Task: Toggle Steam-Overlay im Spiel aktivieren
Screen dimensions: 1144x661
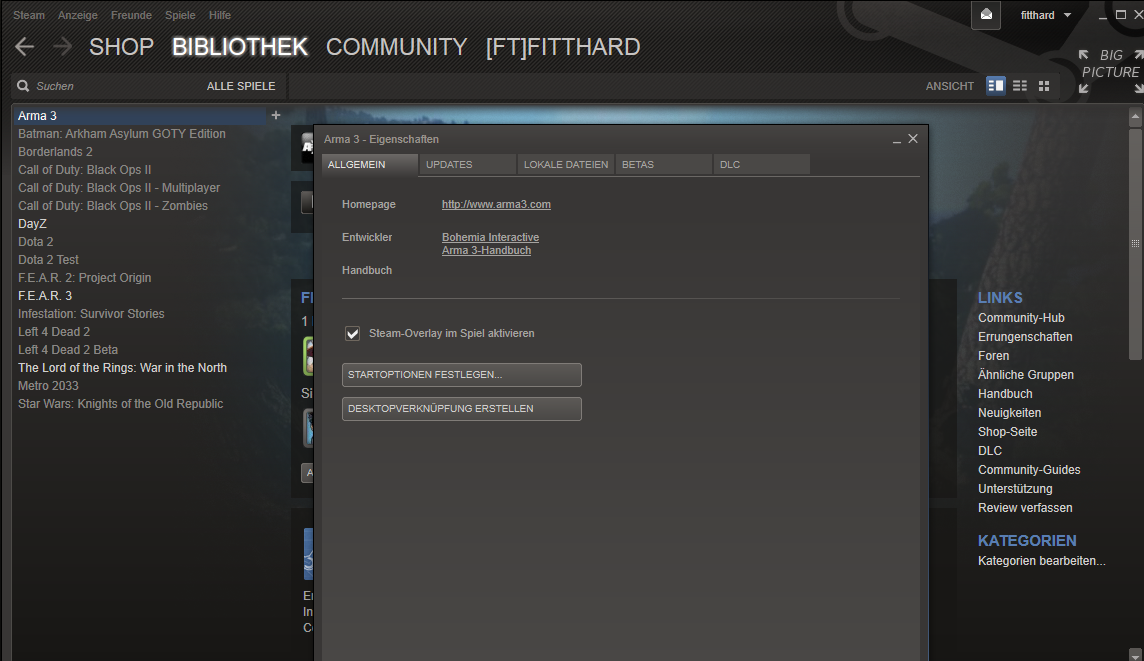Action: tap(352, 333)
